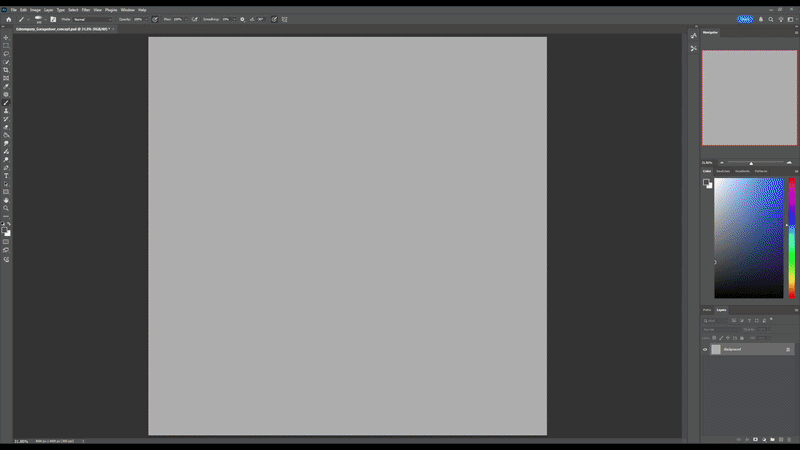Select the Crop tool
Viewport: 800px width, 450px height.
6,70
